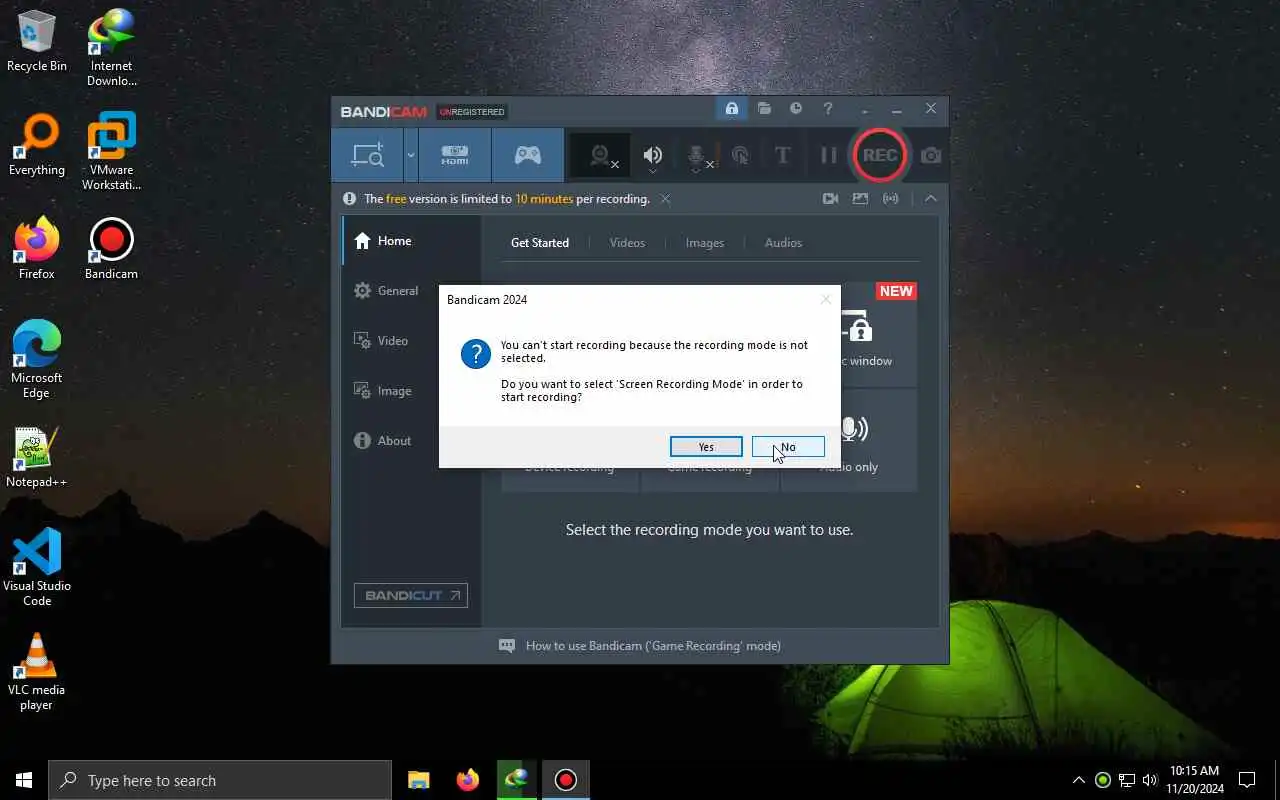This screenshot has width=1280, height=800.
Task: Show hidden system tray icons
Action: [x=1078, y=780]
